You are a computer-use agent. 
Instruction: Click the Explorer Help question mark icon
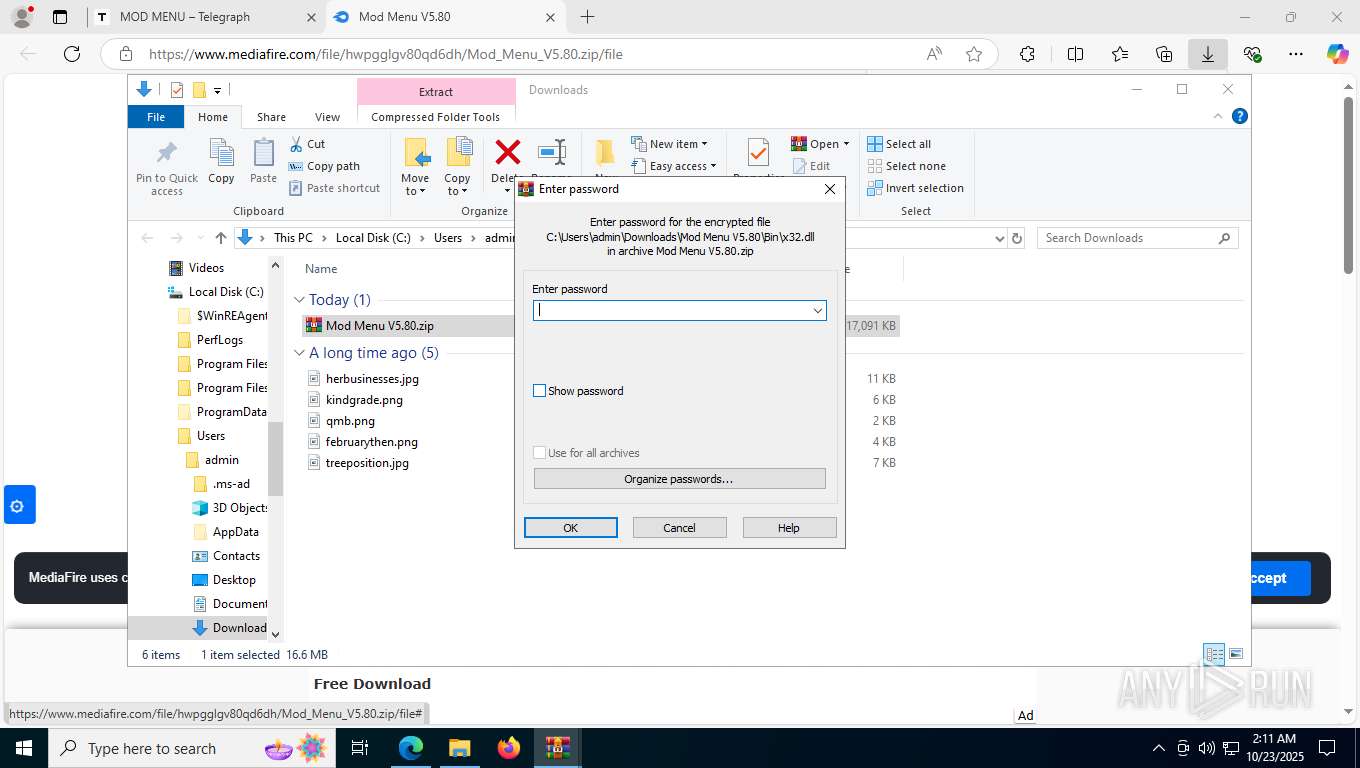(1240, 116)
